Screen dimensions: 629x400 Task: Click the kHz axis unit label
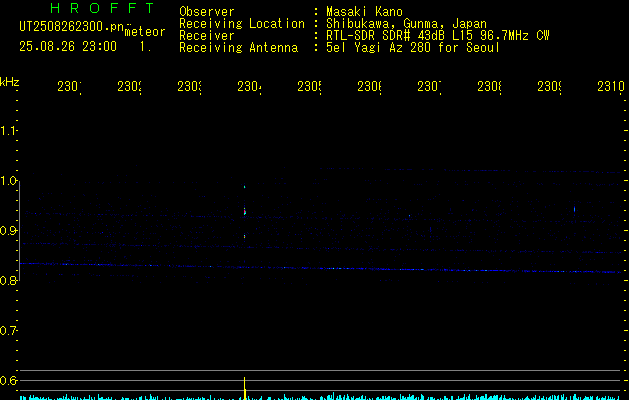coord(10,82)
